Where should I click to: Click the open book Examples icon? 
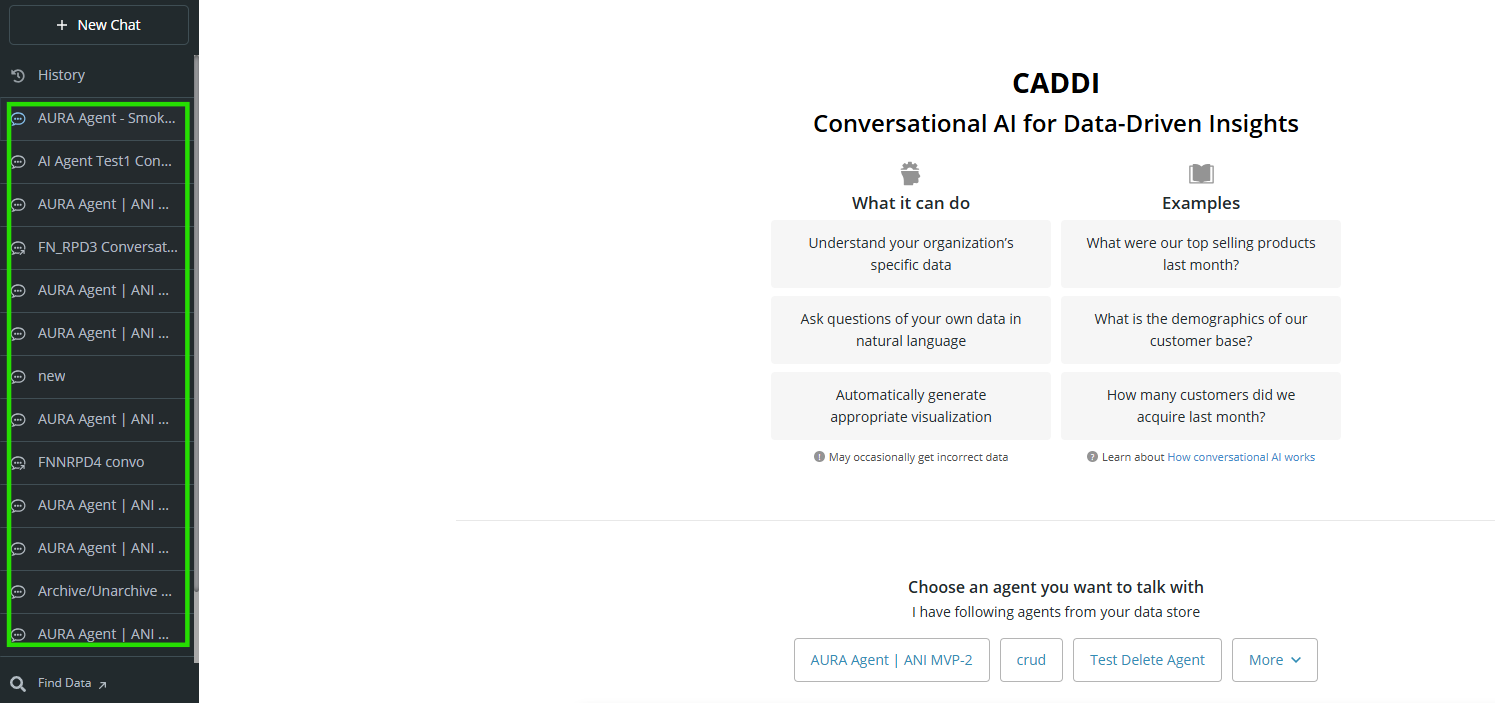1201,174
